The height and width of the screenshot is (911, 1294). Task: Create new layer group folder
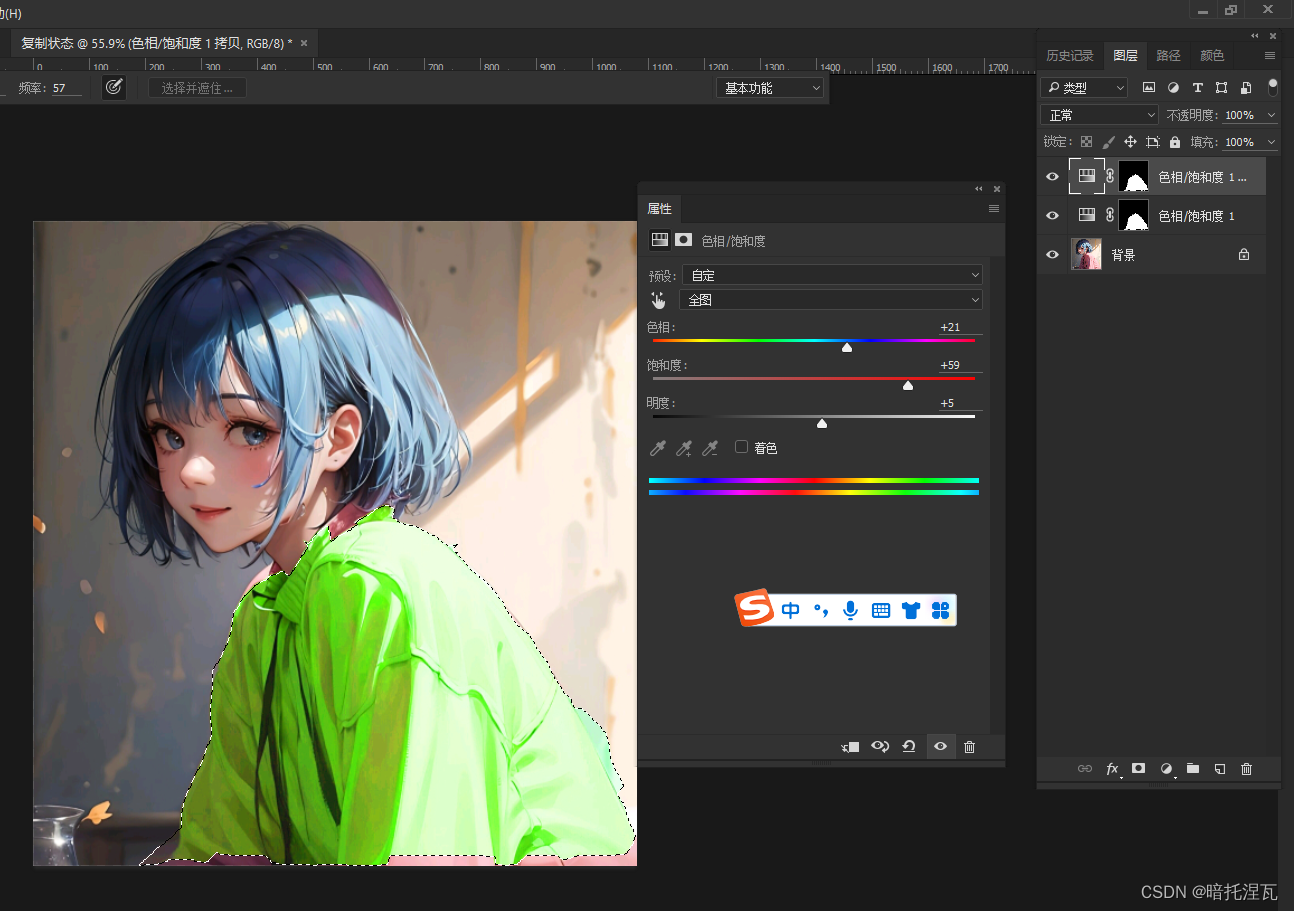1192,769
